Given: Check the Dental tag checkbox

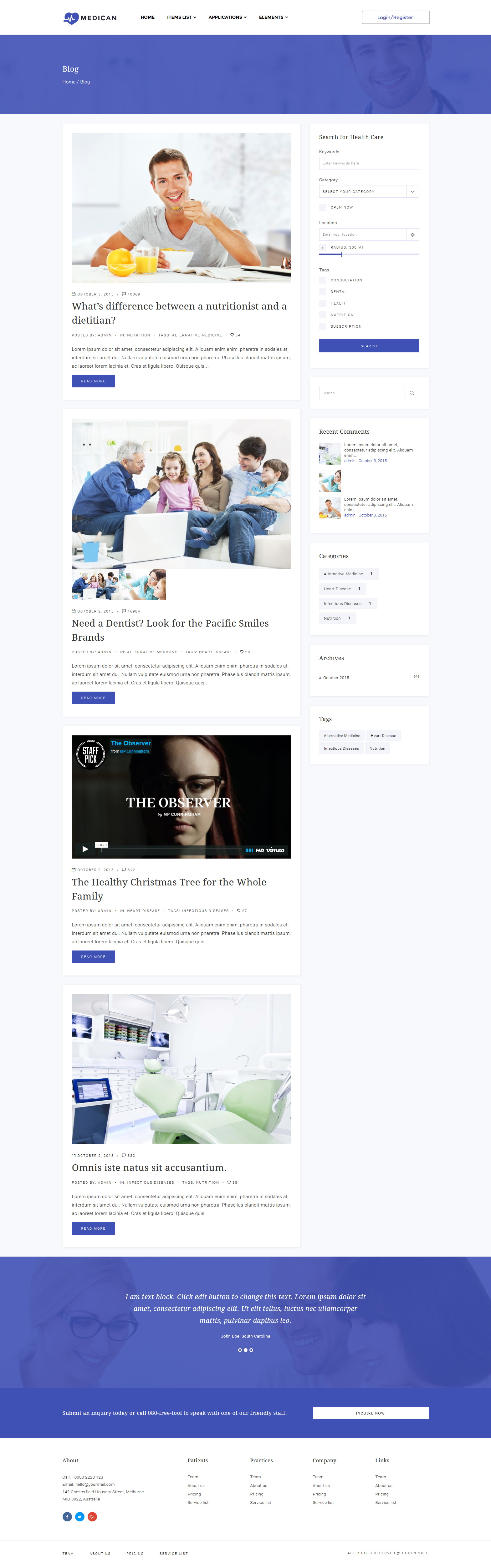Looking at the screenshot, I should [323, 292].
